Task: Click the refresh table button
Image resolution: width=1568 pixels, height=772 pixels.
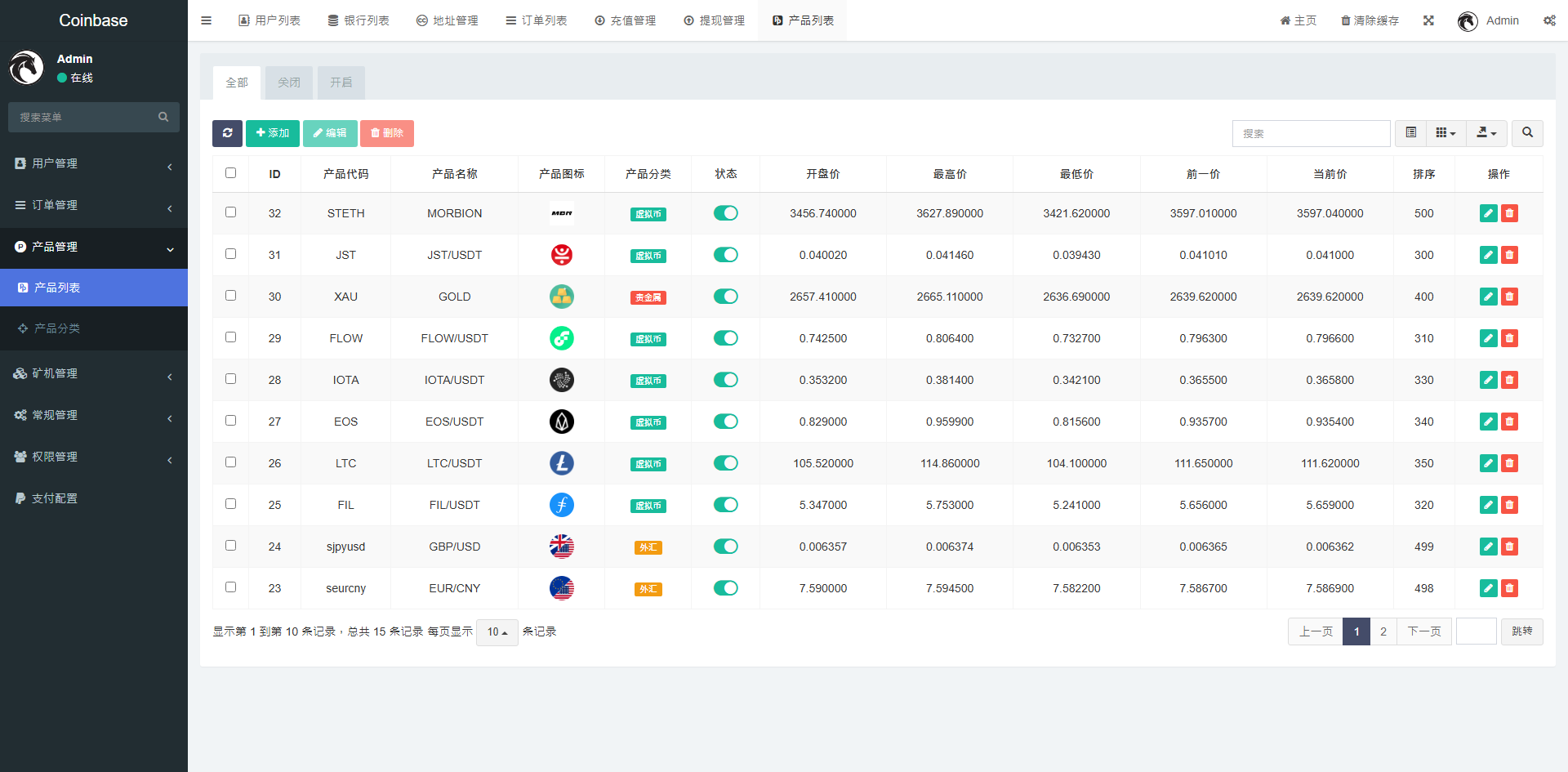Action: 227,133
